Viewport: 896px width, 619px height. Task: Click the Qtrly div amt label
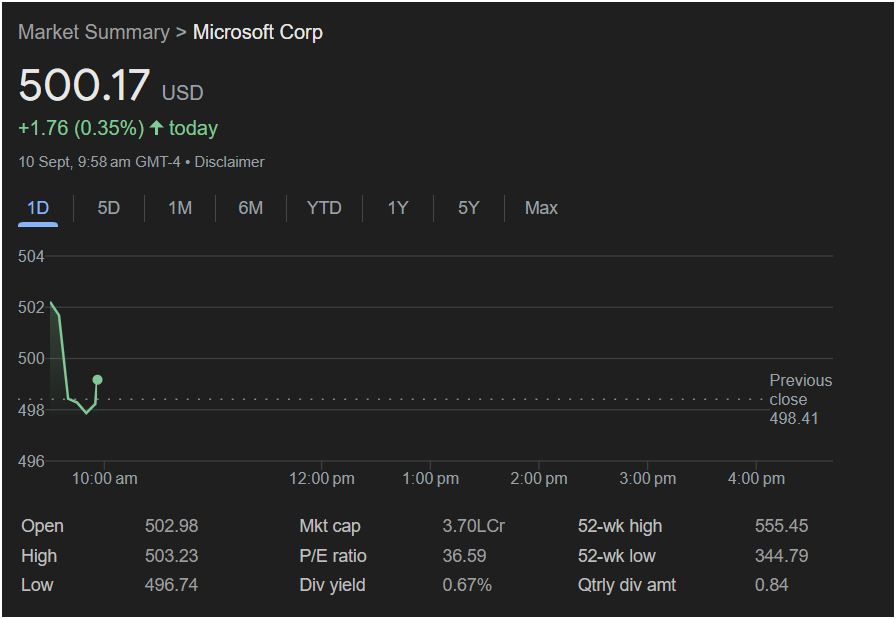coord(627,585)
